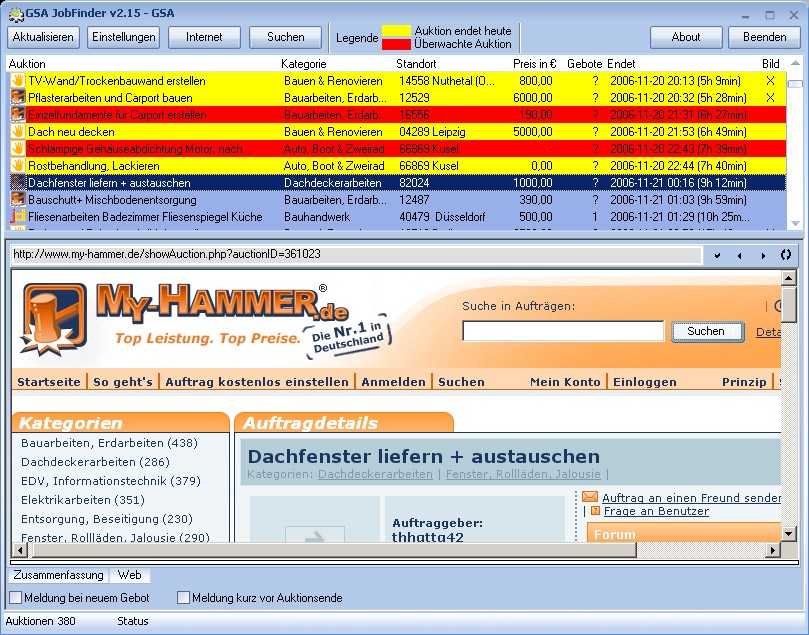Click the Suchen button in the toolbar

point(285,37)
